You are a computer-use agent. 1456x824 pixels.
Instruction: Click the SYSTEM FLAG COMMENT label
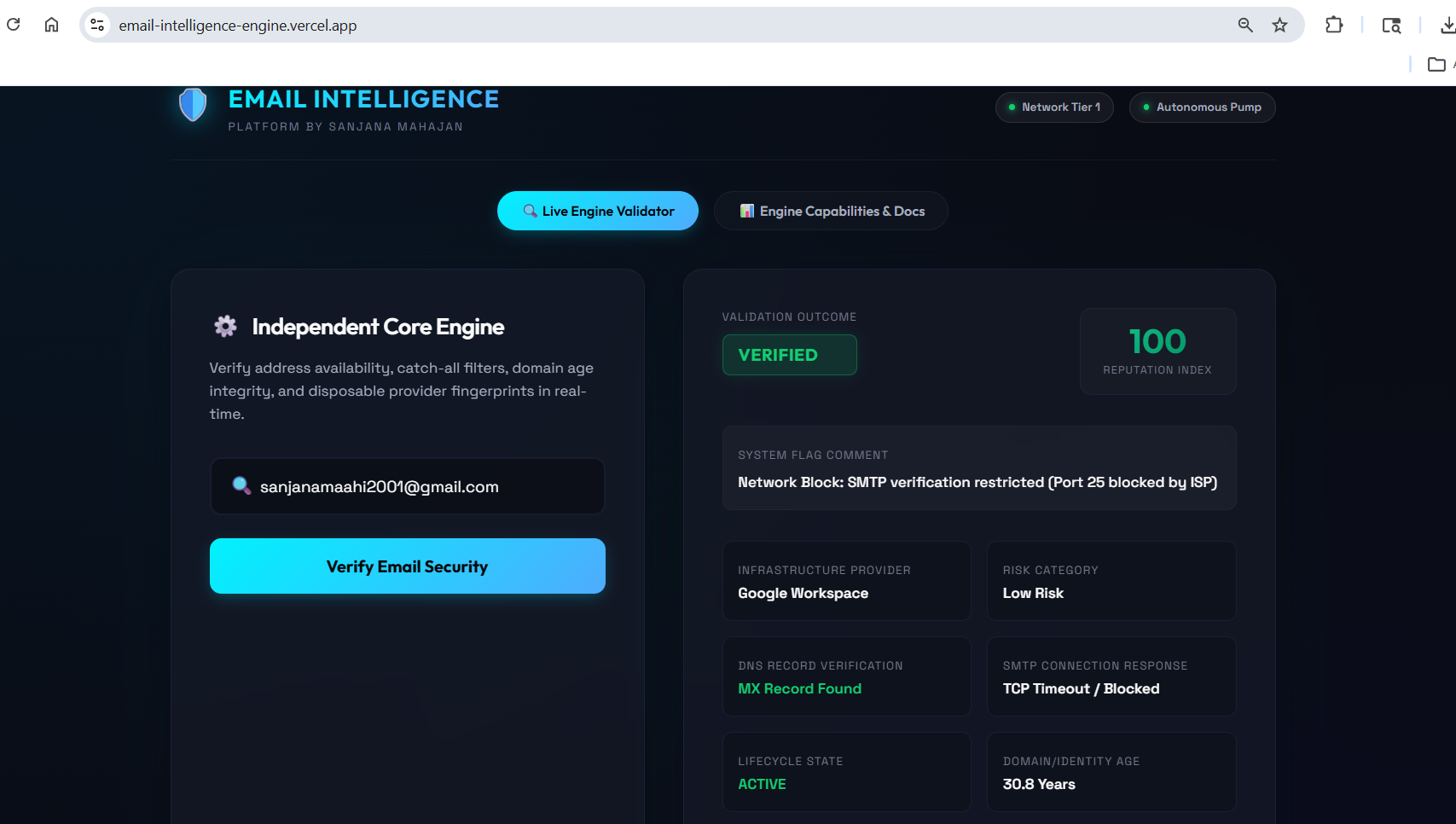point(813,455)
